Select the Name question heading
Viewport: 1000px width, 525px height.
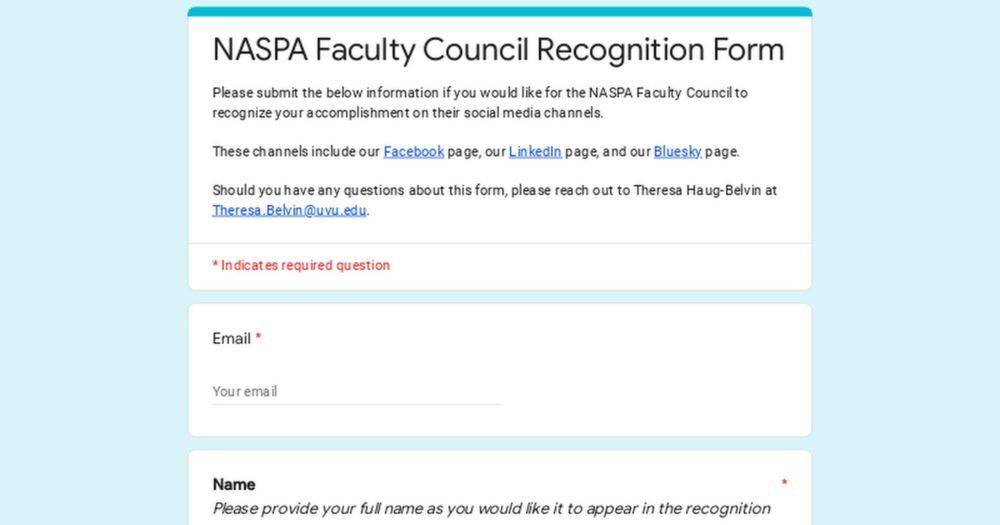[234, 484]
